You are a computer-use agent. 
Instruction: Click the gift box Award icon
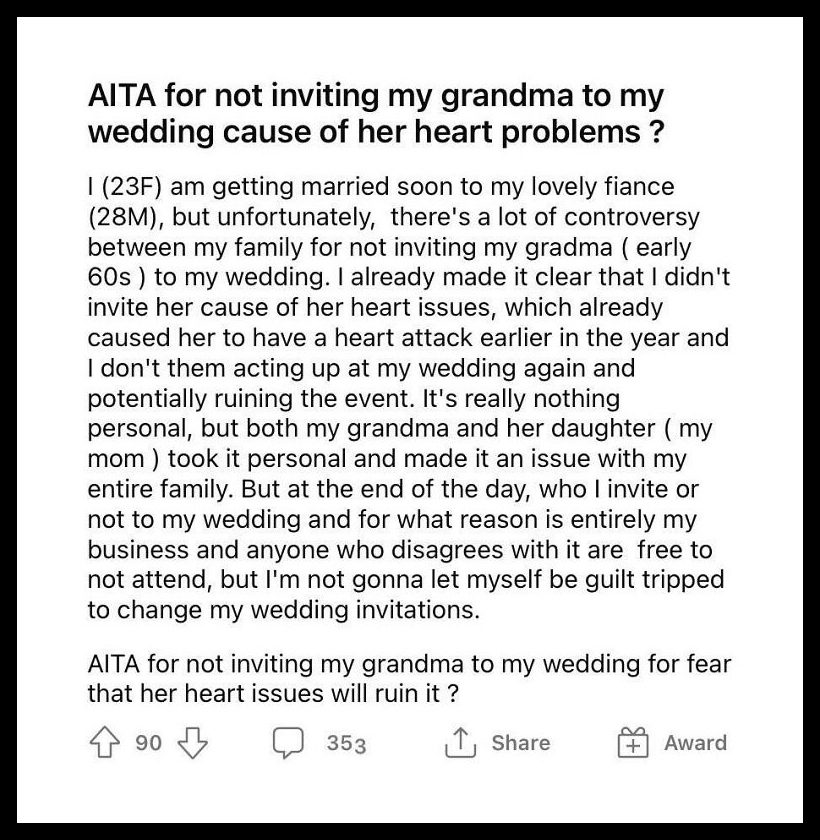coord(633,742)
